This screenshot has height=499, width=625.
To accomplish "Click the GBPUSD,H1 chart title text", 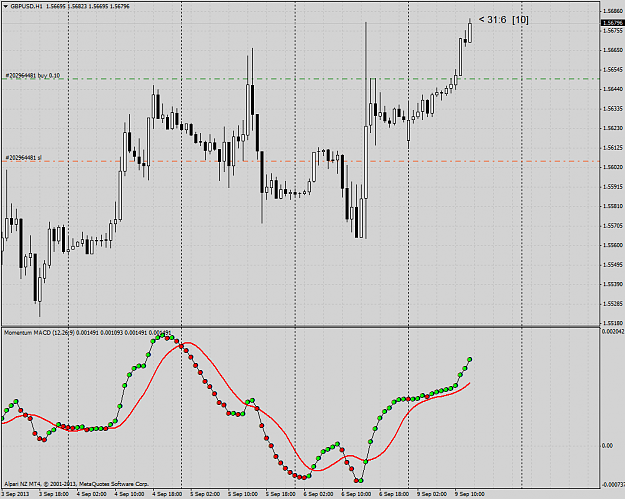I will tap(26, 6).
